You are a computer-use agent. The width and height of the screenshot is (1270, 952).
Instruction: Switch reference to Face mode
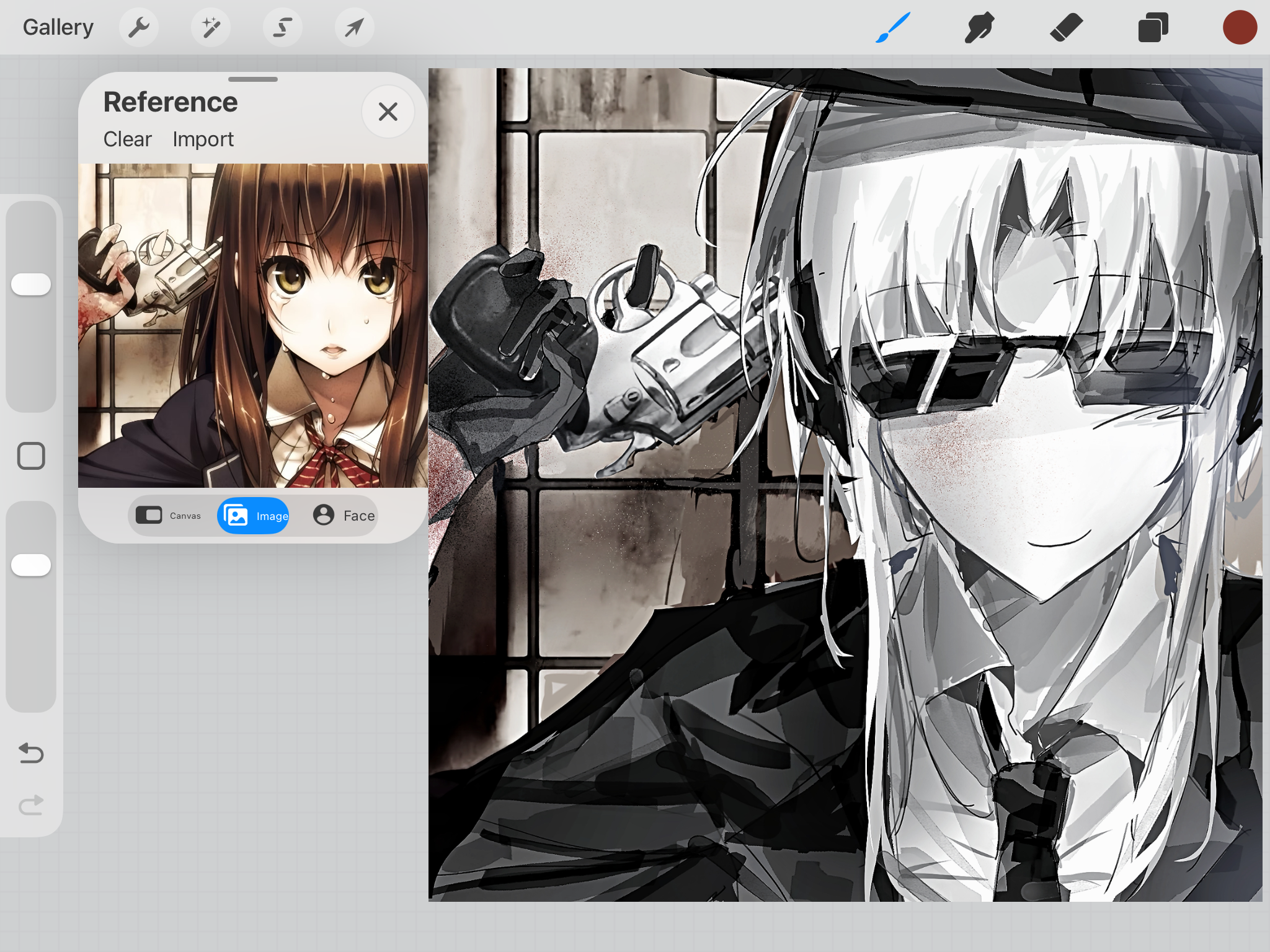(x=344, y=515)
